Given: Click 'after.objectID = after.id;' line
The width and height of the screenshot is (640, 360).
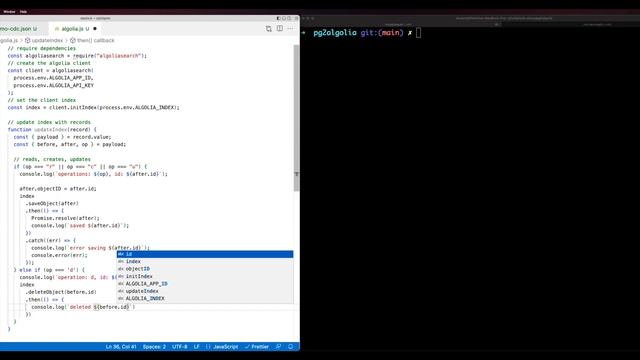Looking at the screenshot, I should coord(58,189).
